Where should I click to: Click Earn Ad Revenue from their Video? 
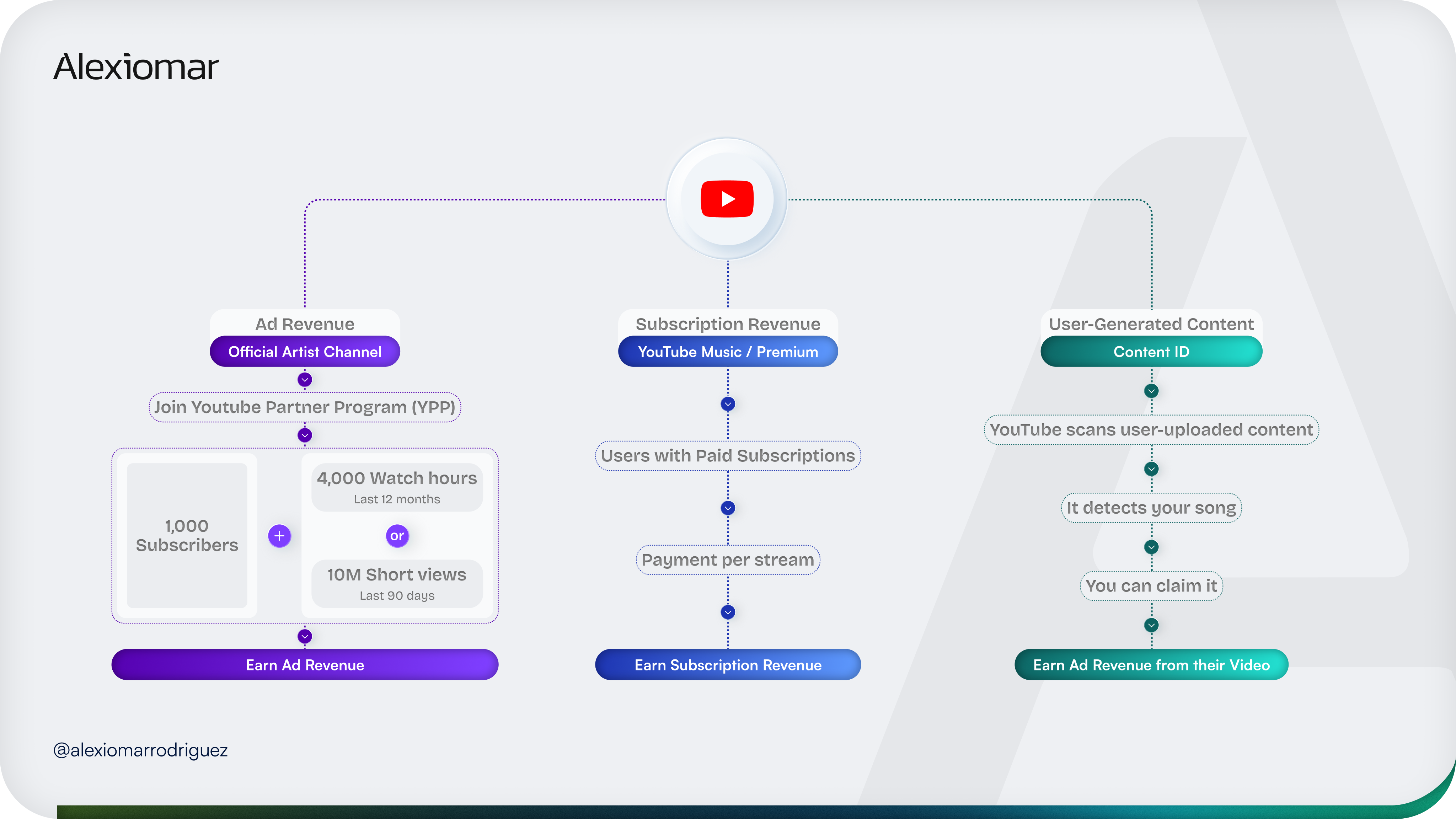point(1151,665)
